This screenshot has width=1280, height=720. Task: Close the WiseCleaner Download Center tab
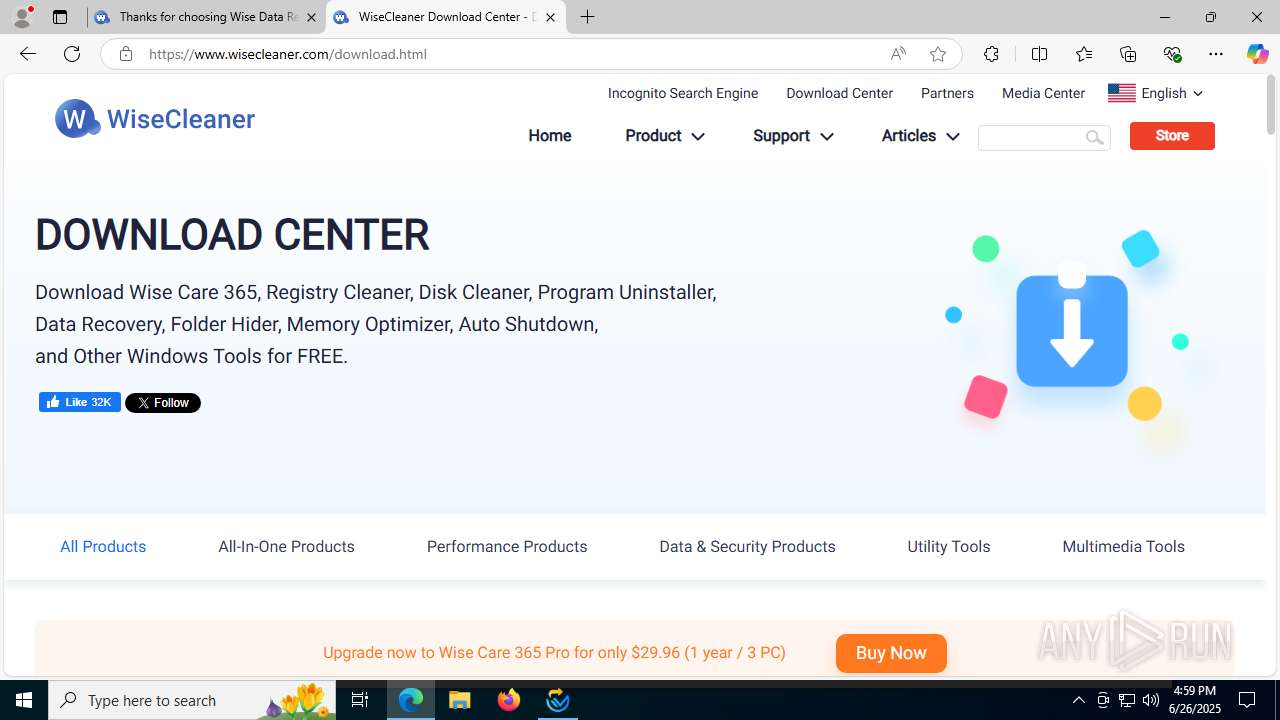[x=550, y=17]
